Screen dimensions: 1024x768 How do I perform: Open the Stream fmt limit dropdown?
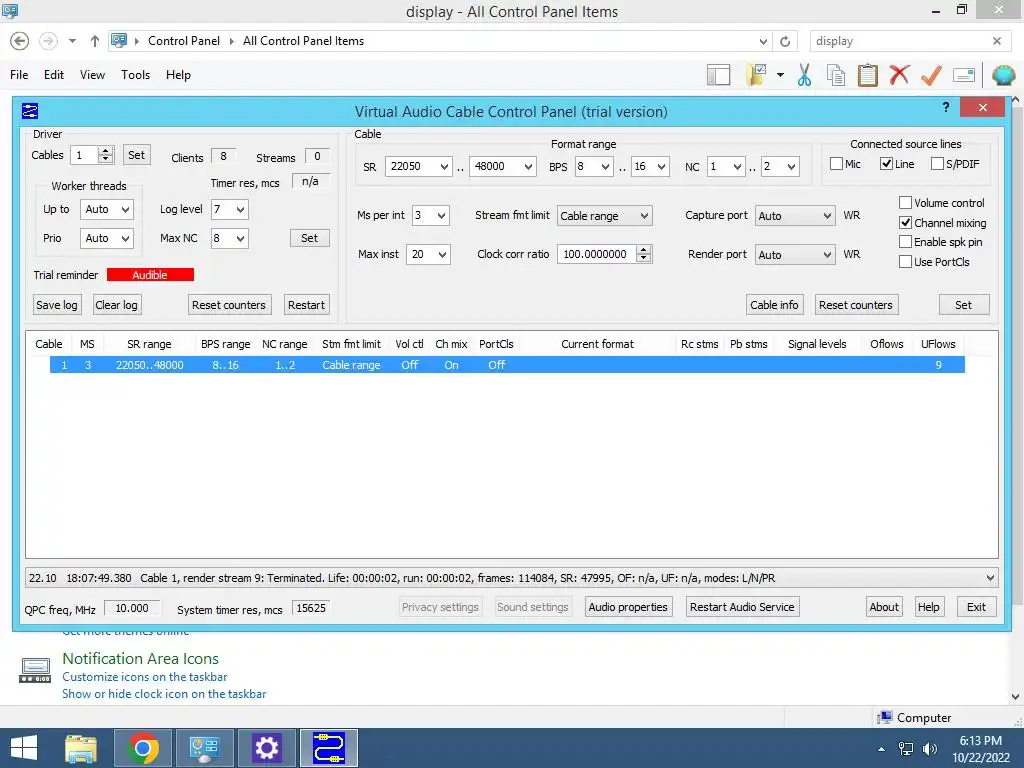coord(605,216)
